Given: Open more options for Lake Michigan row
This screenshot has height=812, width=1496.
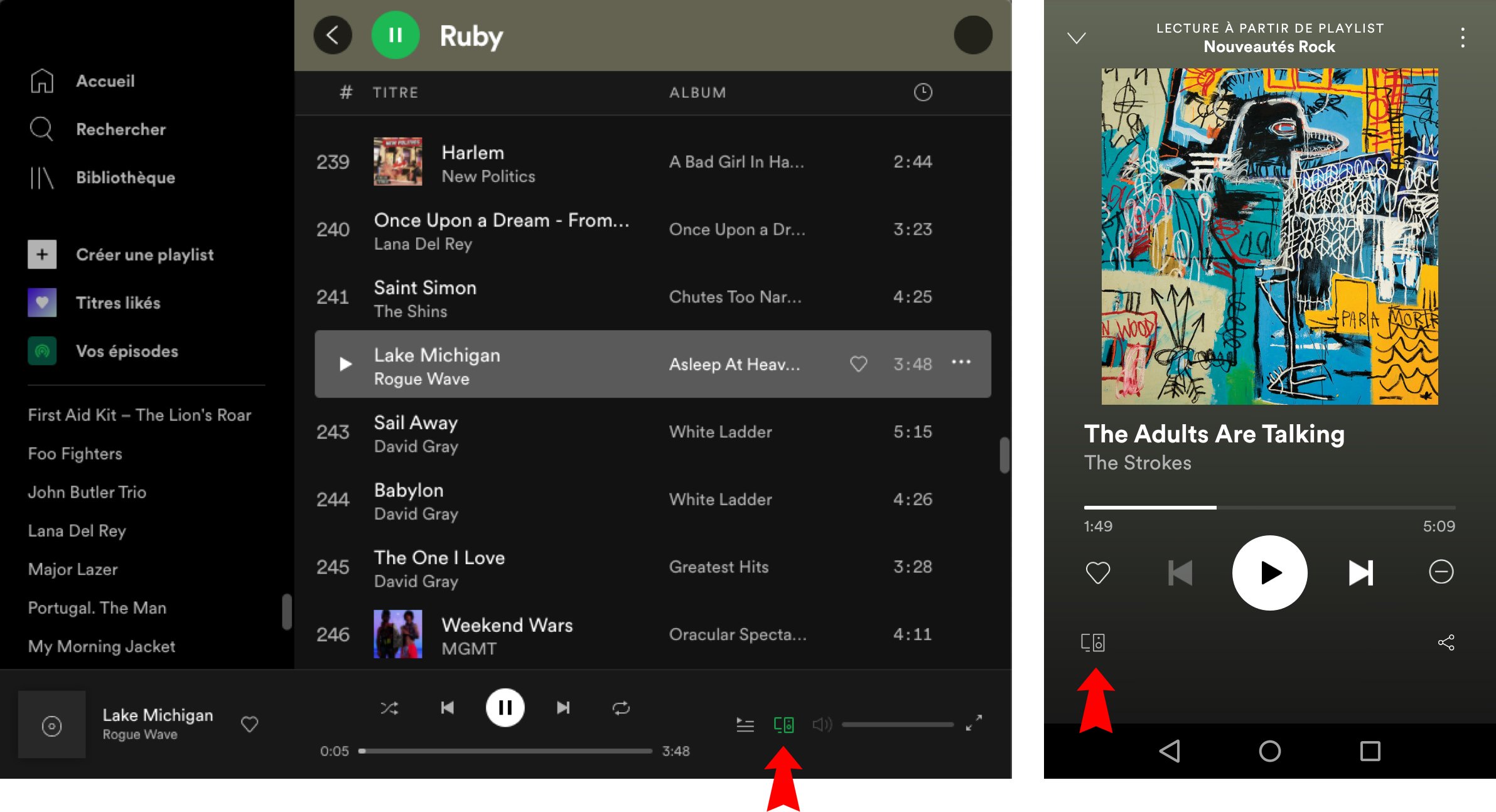Looking at the screenshot, I should coord(961,362).
